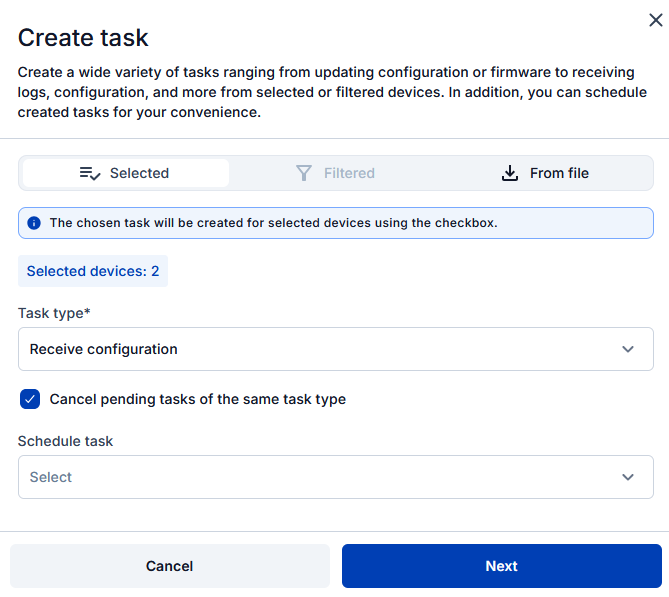The image size is (669, 597).
Task: Expand Task type using its chevron arrow
Action: 628,349
